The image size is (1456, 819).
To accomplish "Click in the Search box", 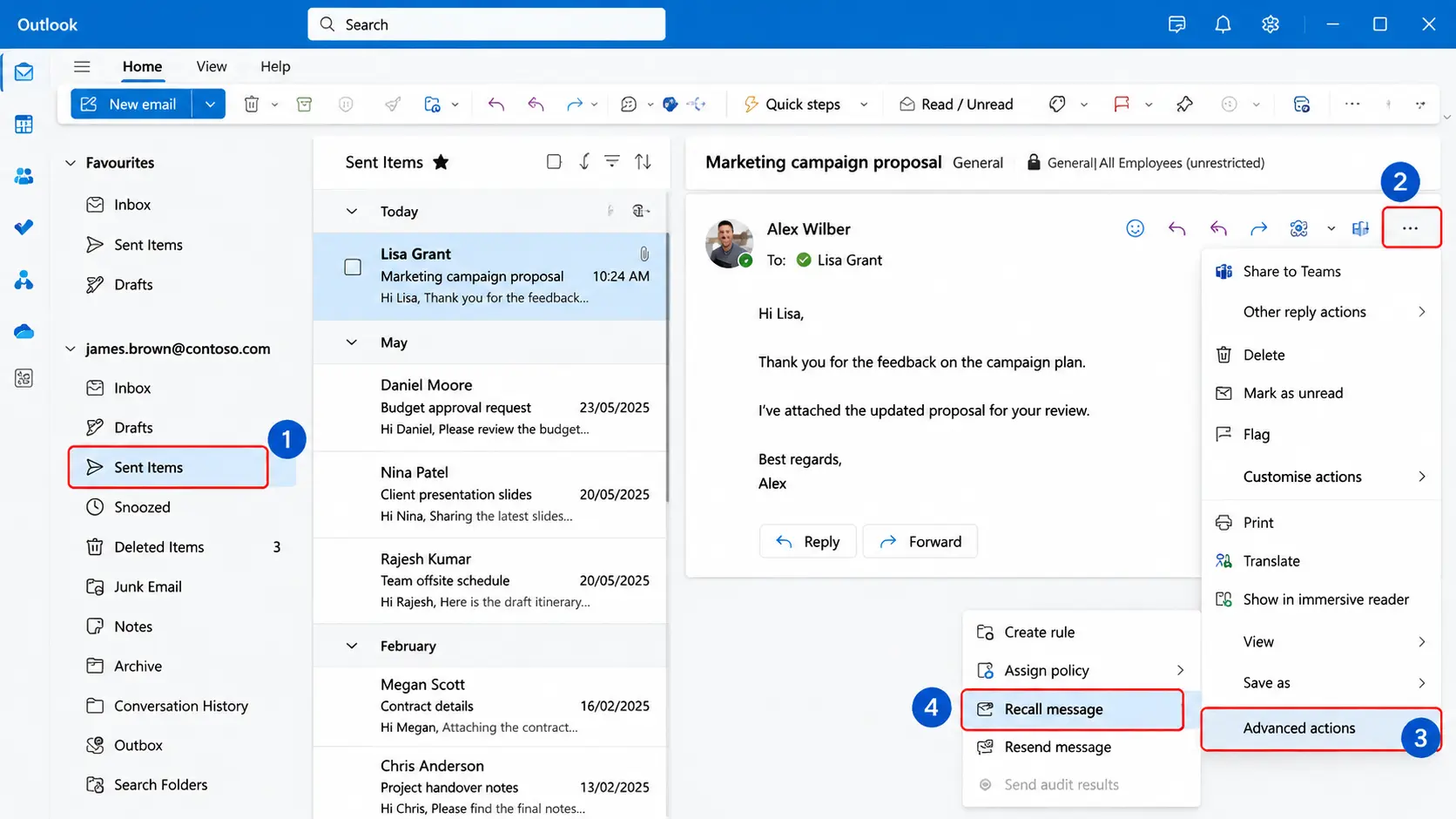I will [x=486, y=24].
